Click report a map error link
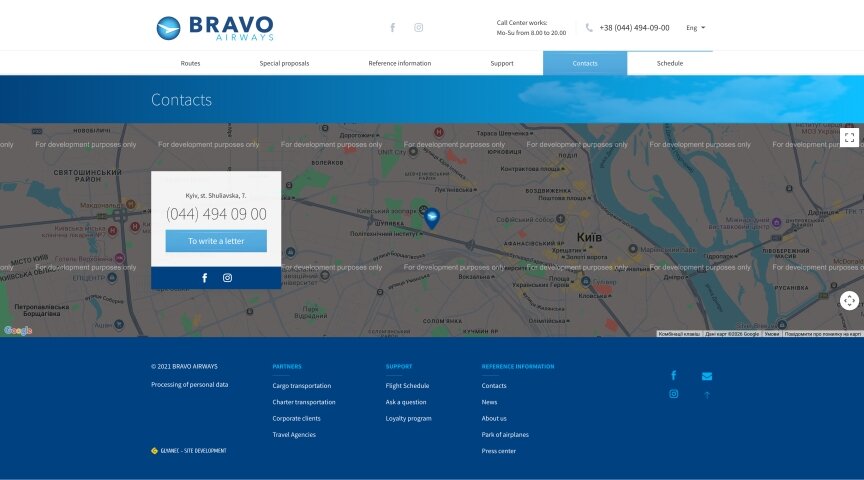The image size is (864, 480). 823,334
